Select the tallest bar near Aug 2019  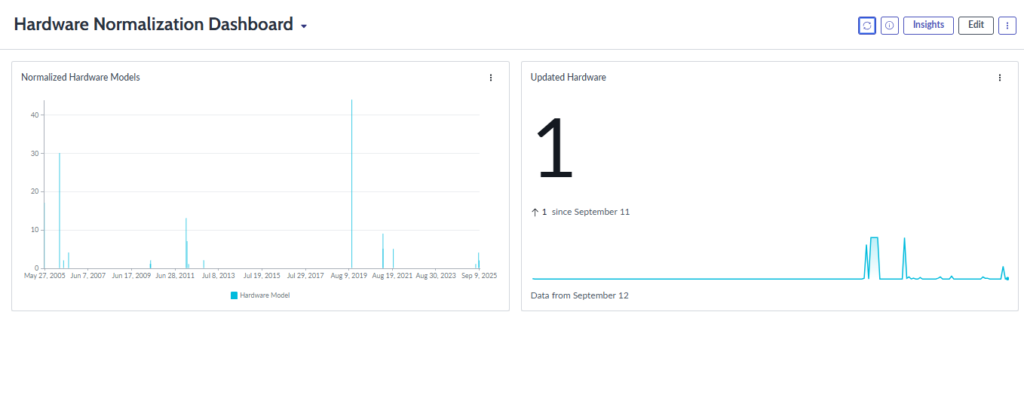click(x=351, y=180)
